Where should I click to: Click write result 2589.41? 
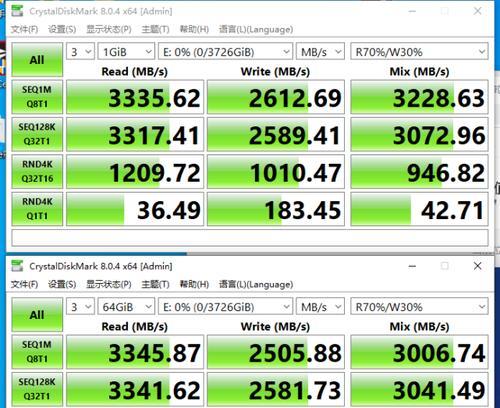coord(276,134)
